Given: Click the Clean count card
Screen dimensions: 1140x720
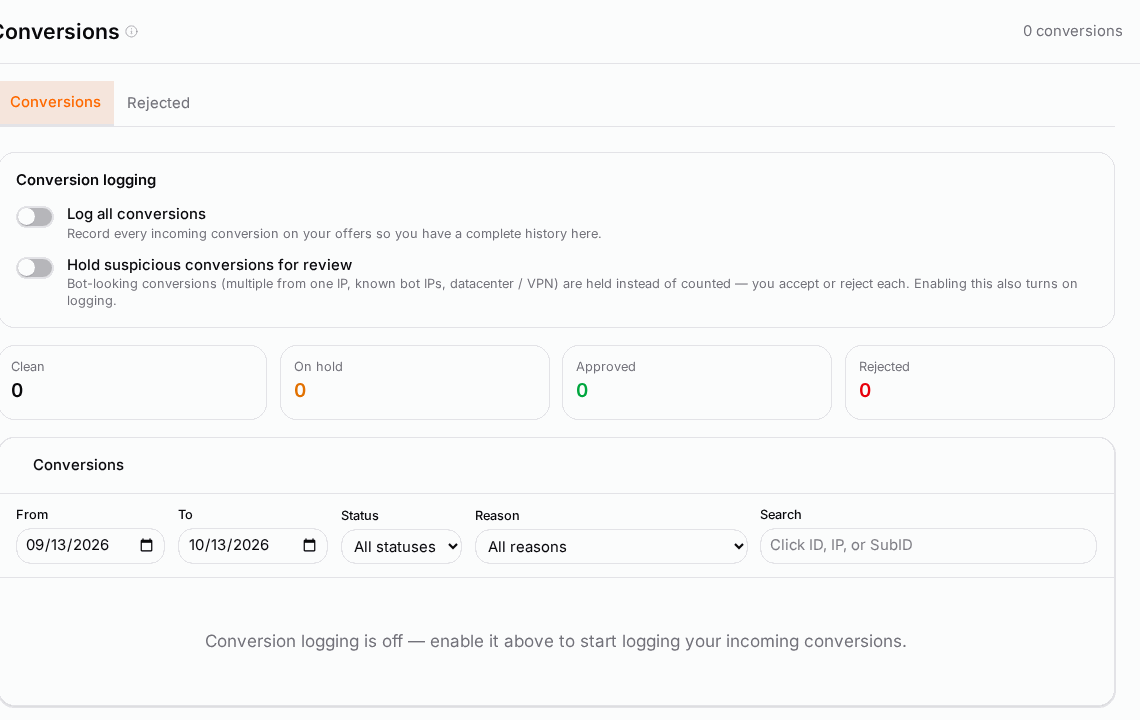Looking at the screenshot, I should coord(132,383).
